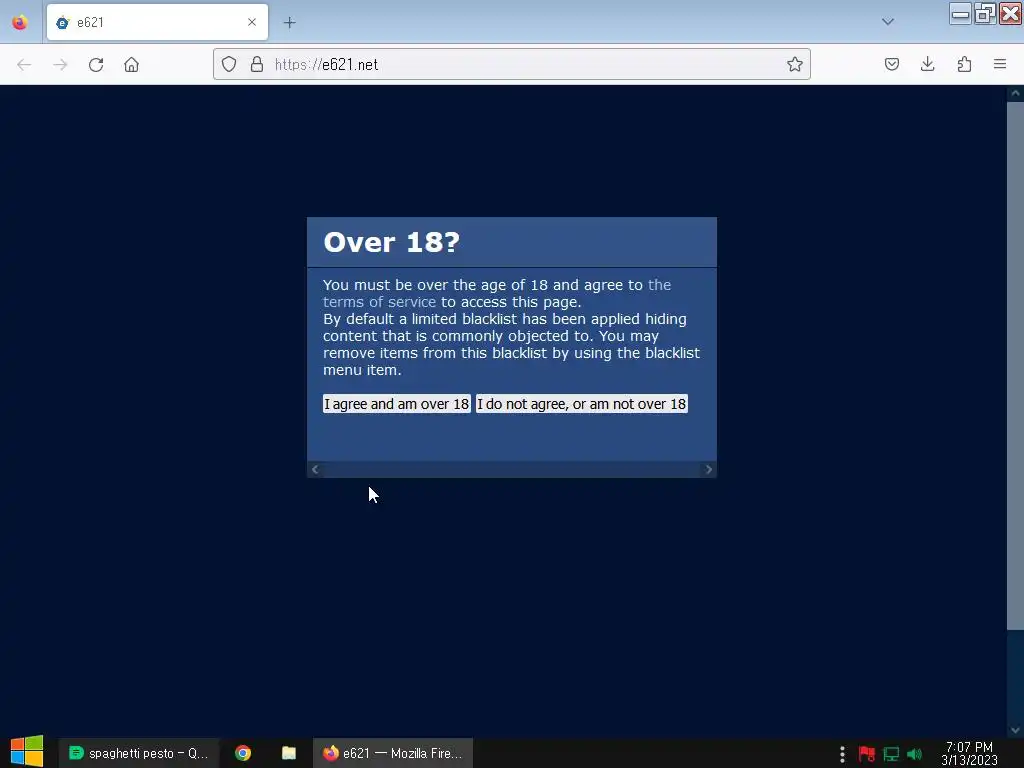1024x768 pixels.
Task: Reload the current page
Action: (96, 65)
